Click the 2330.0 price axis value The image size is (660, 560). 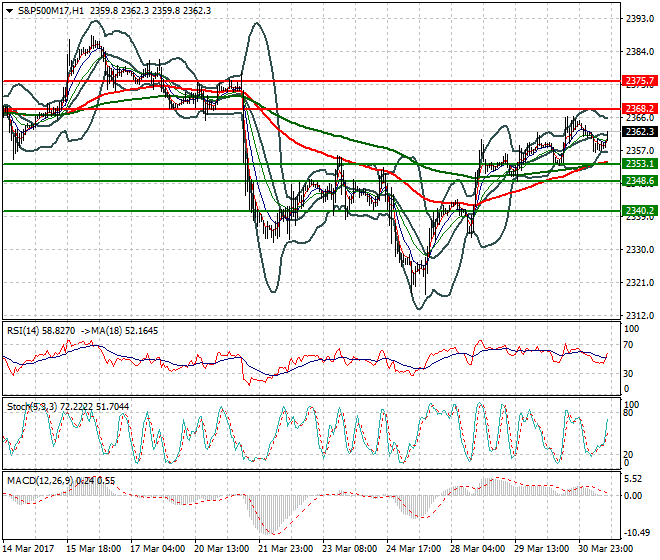click(640, 250)
